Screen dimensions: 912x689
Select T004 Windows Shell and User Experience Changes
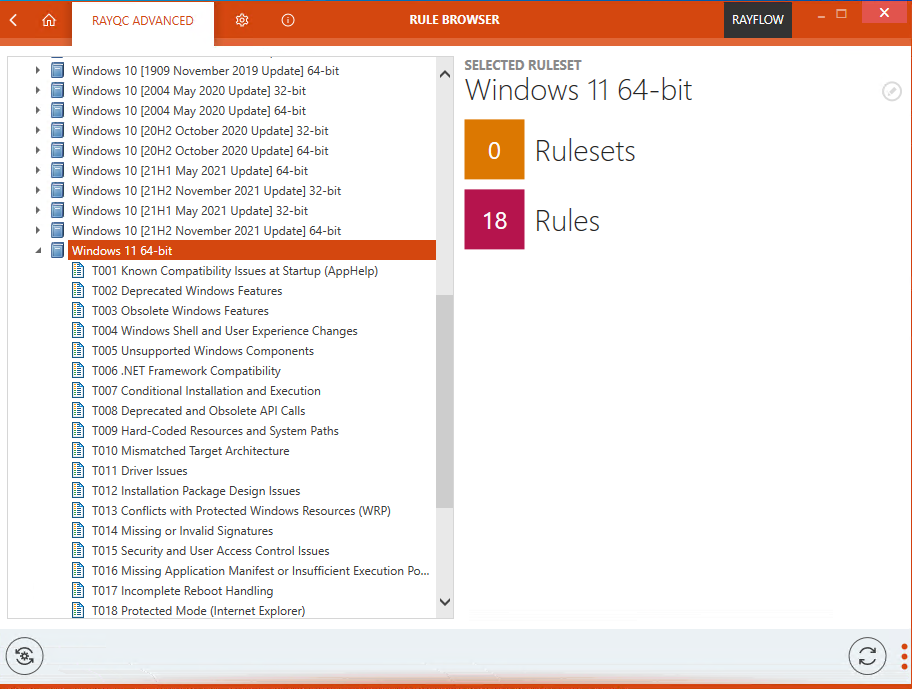(225, 331)
